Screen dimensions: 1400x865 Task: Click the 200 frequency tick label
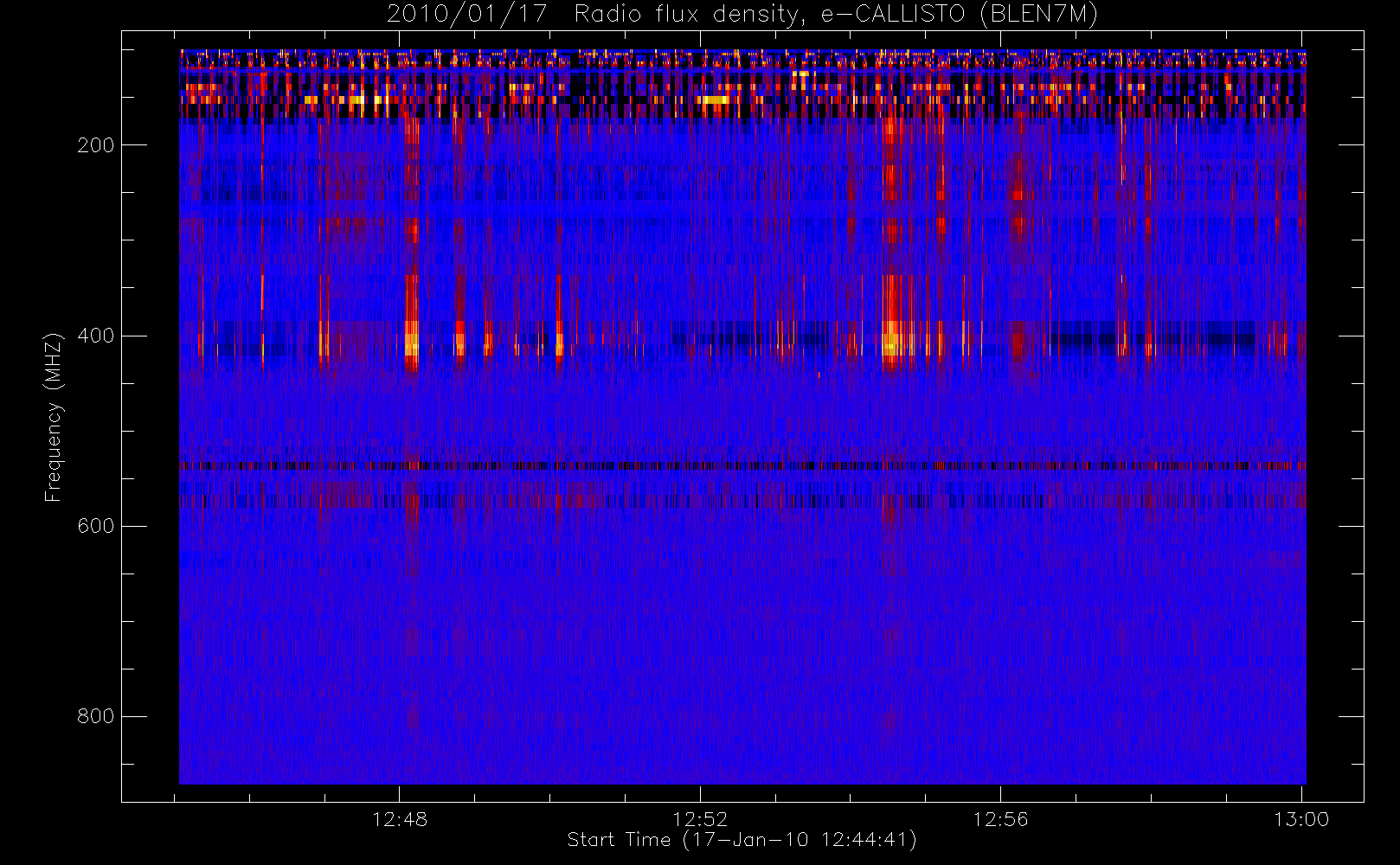pyautogui.click(x=96, y=145)
